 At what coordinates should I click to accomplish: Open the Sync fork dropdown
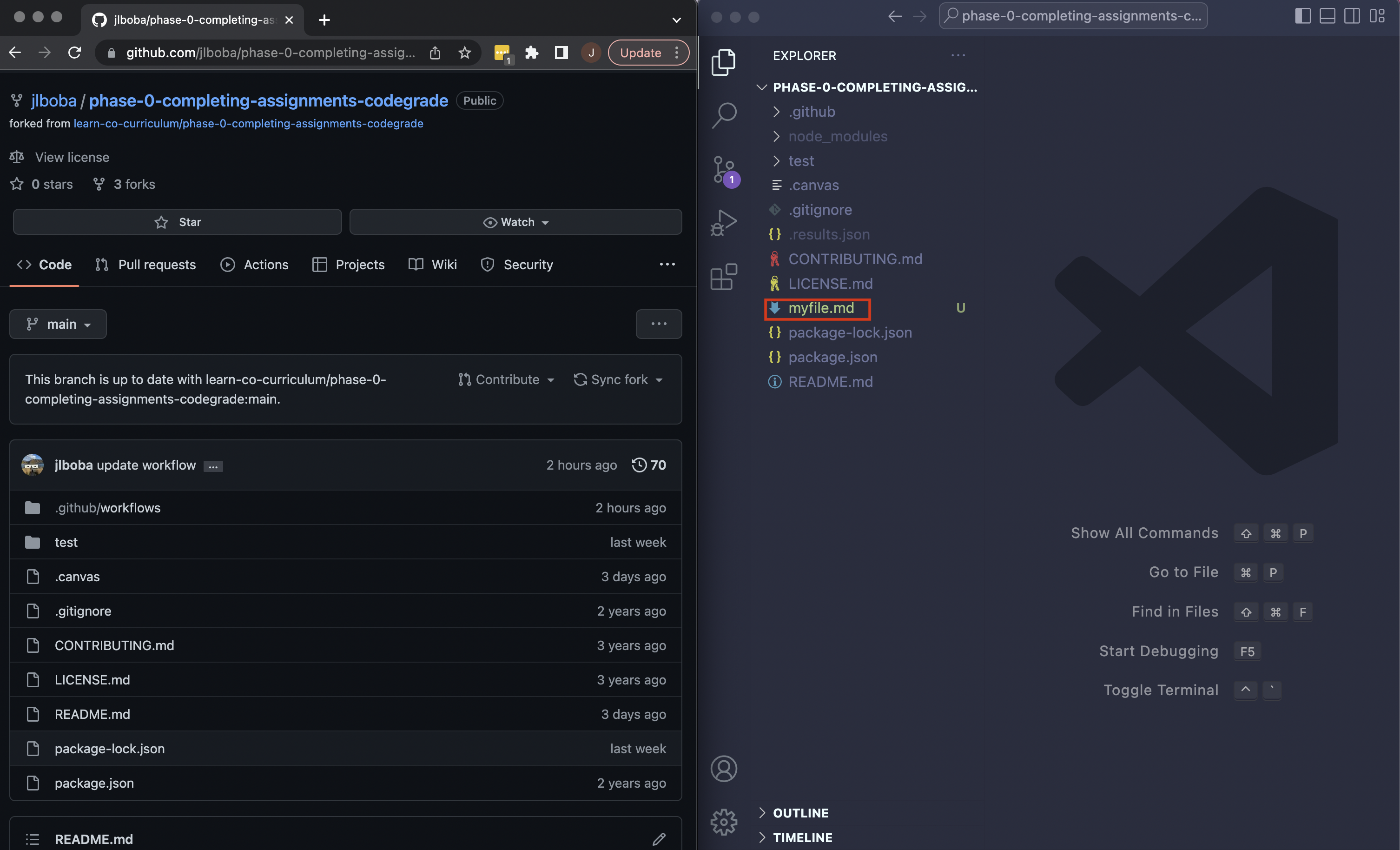click(x=618, y=379)
